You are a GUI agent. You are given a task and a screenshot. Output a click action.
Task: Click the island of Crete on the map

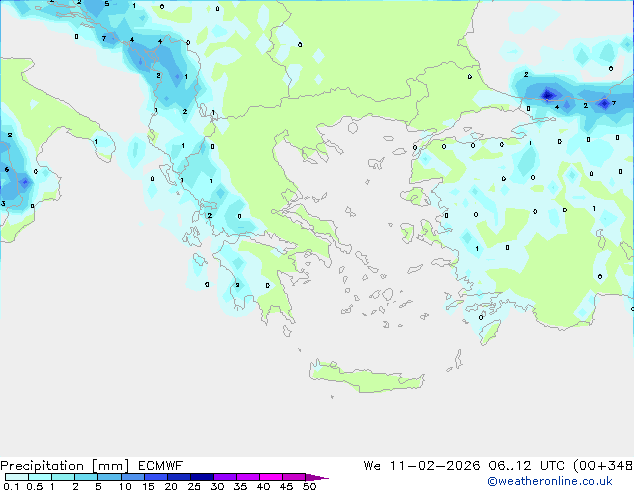point(366,378)
